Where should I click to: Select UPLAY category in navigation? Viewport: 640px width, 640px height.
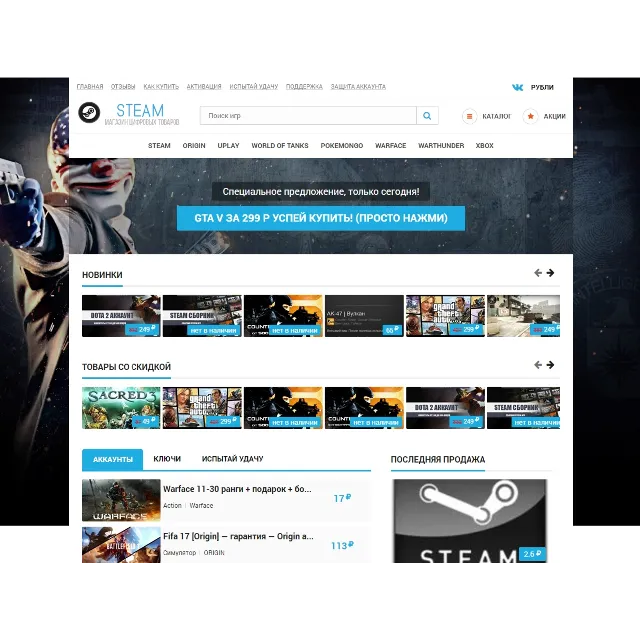(228, 146)
